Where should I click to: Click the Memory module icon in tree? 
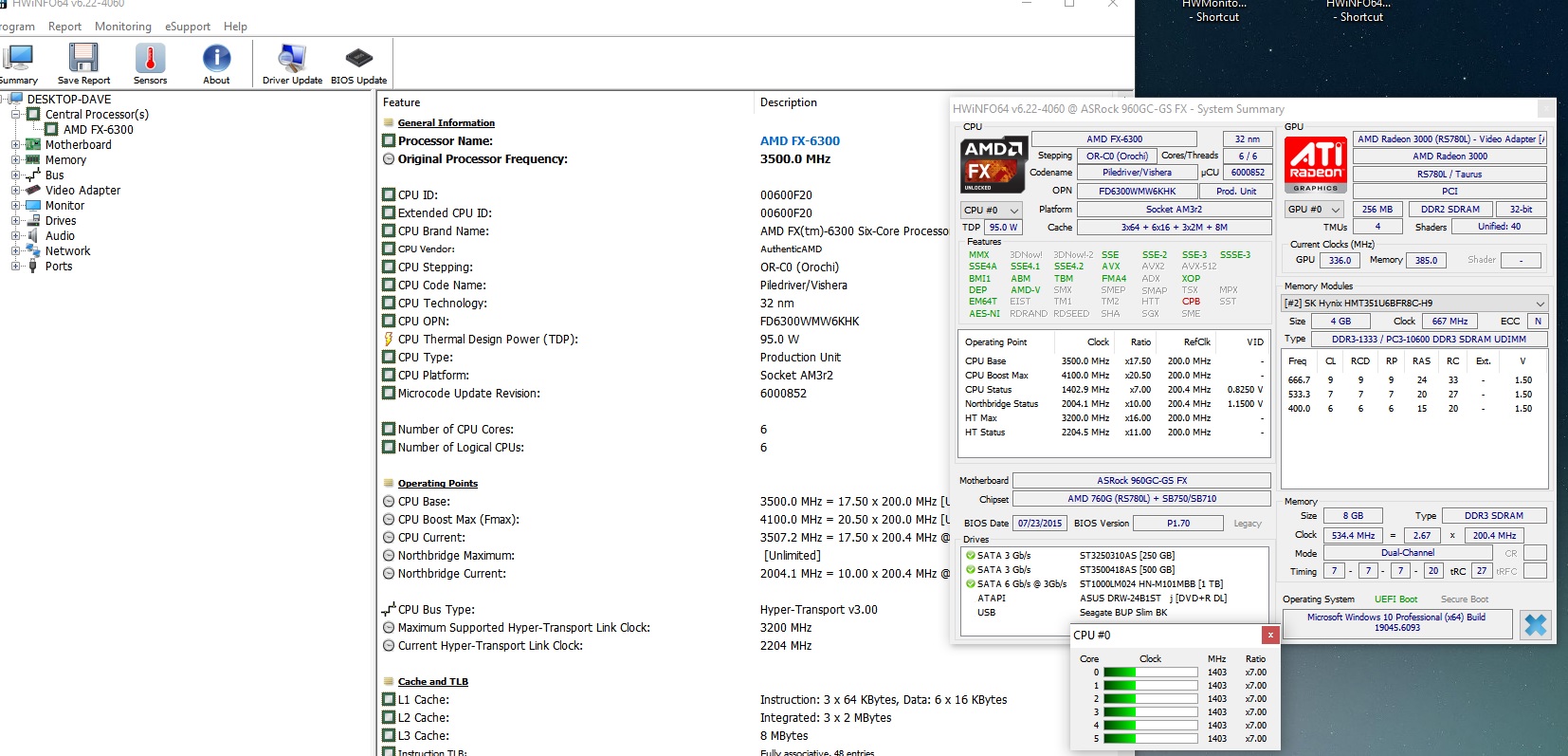(x=33, y=159)
